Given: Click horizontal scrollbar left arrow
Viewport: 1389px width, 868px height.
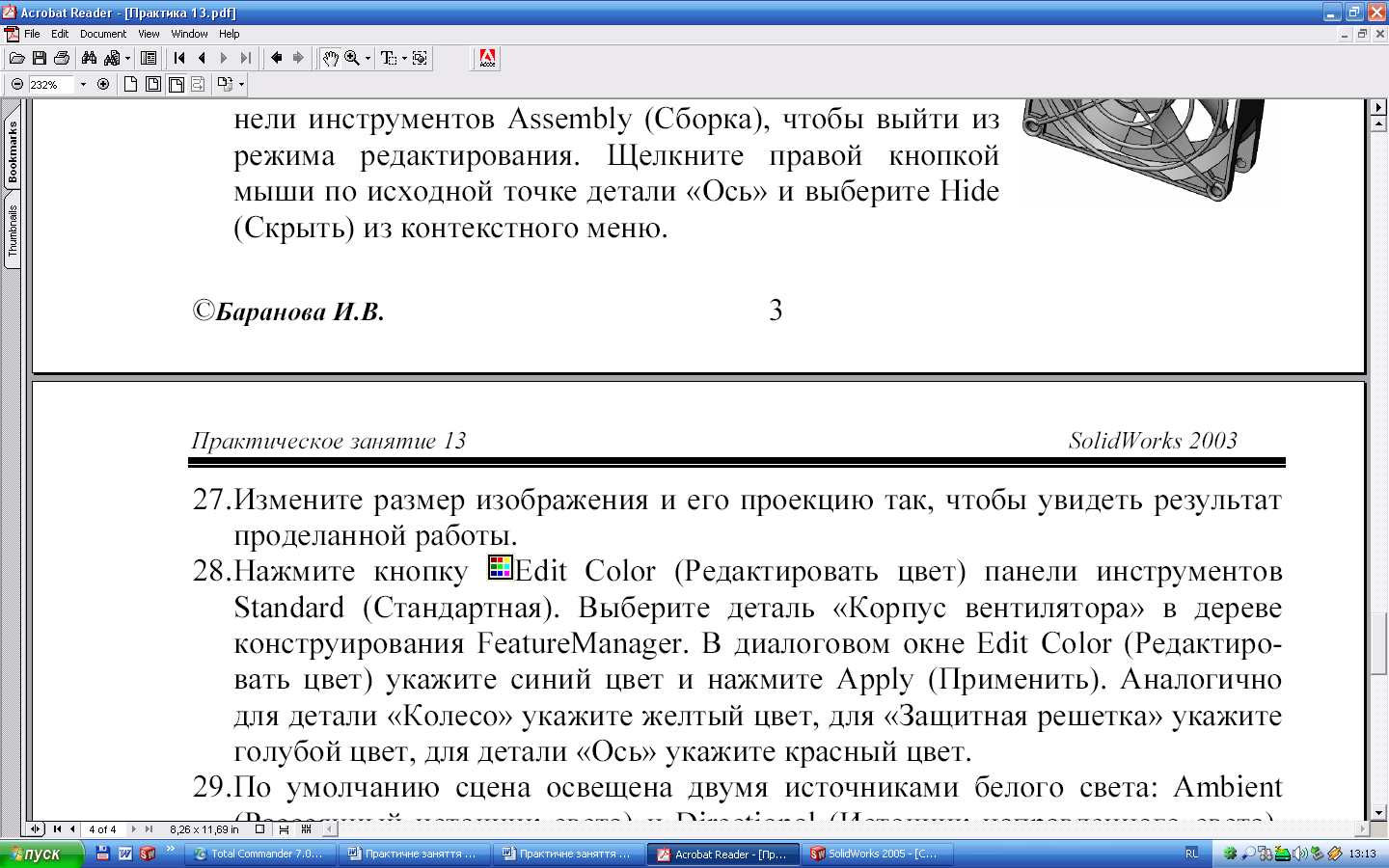Looking at the screenshot, I should pyautogui.click(x=331, y=828).
